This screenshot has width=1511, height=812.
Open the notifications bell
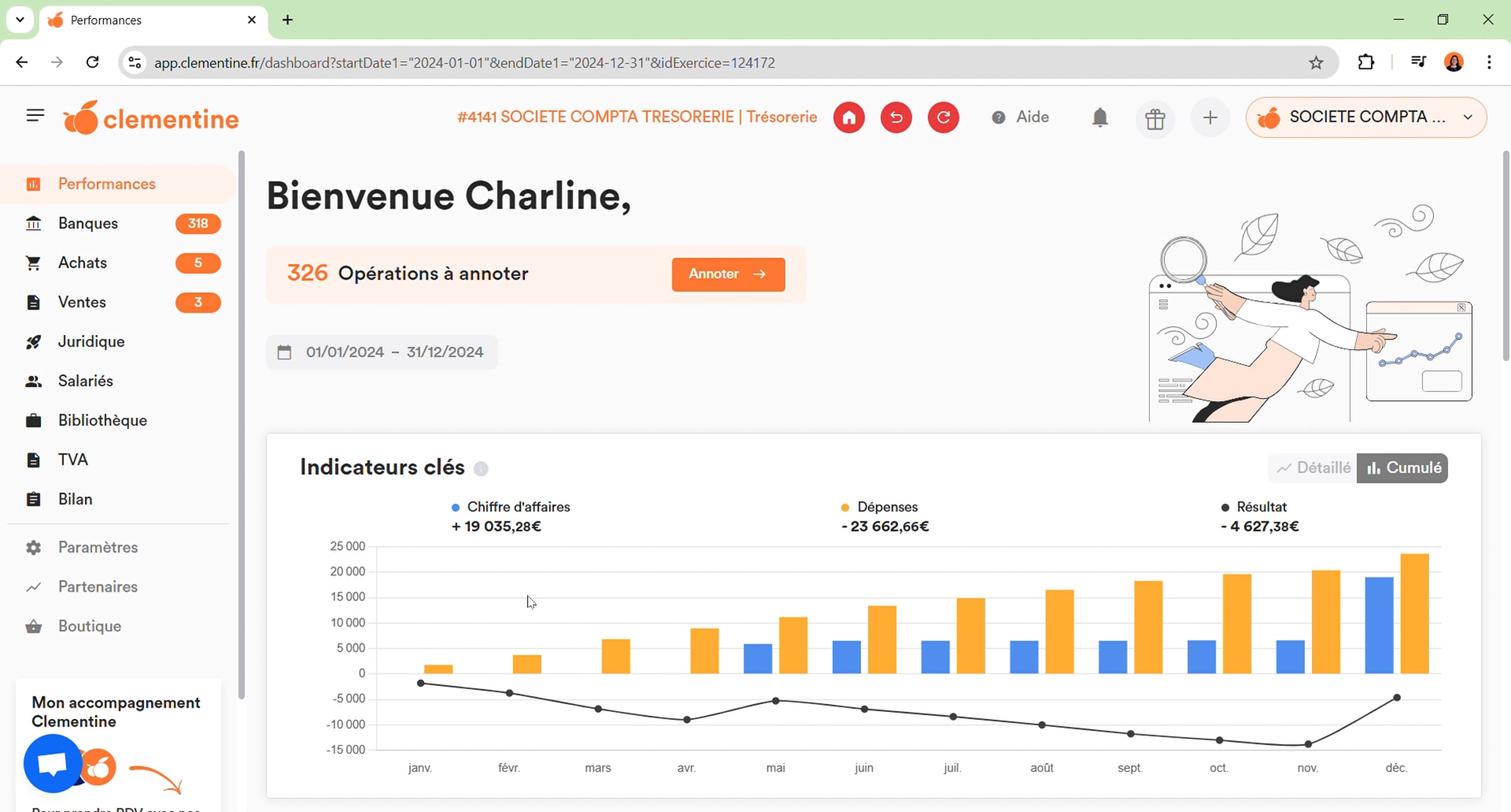tap(1099, 118)
